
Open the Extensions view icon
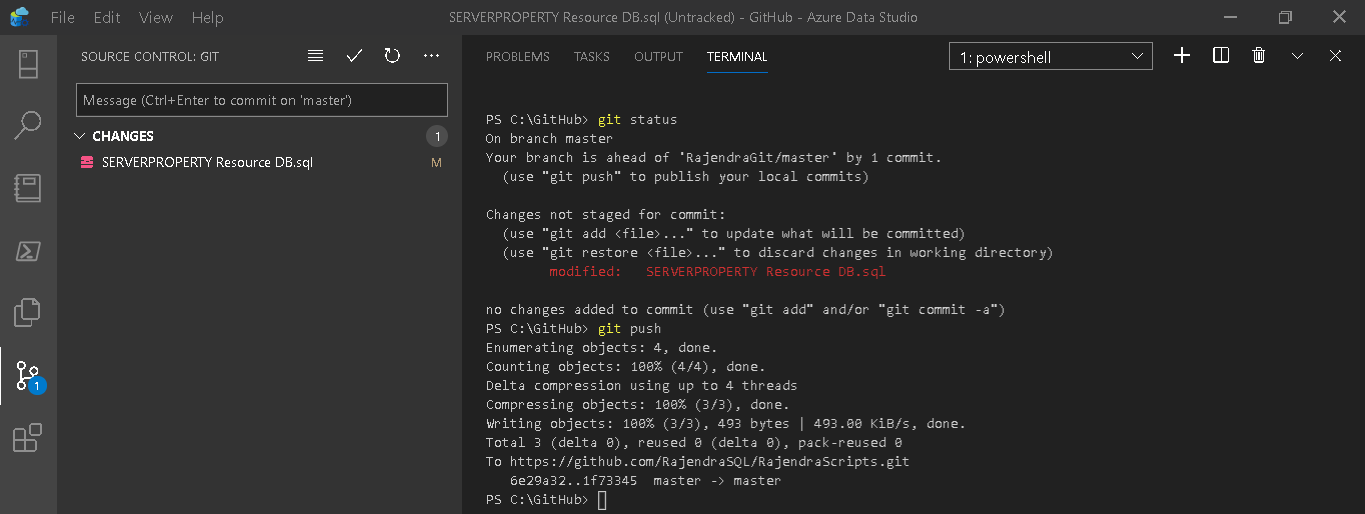click(x=28, y=438)
